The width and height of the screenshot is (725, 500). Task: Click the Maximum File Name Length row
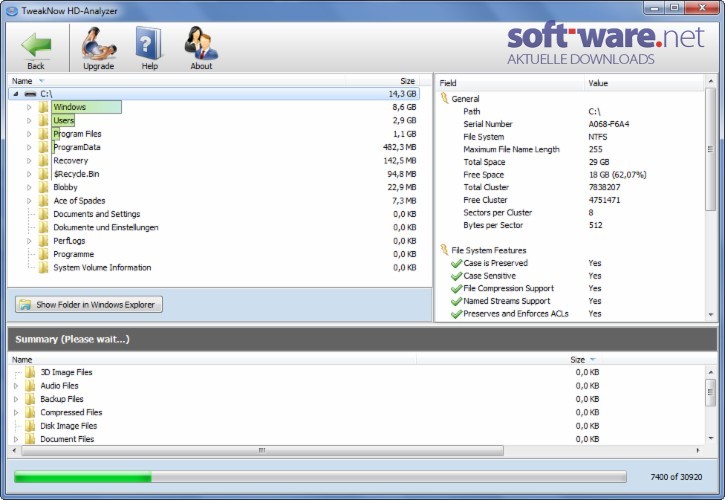pyautogui.click(x=570, y=149)
